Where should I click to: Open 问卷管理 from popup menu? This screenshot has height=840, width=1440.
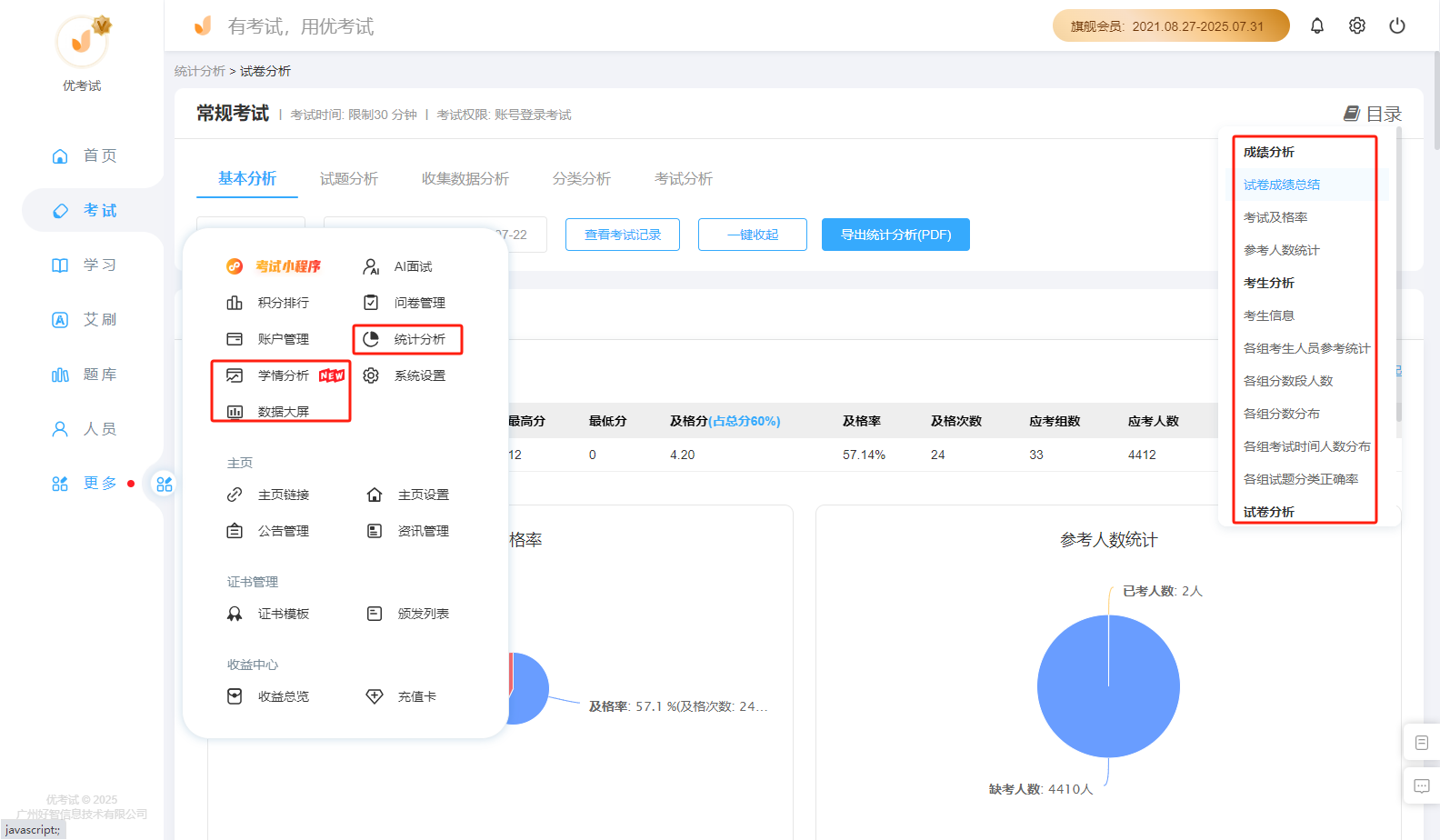(405, 303)
